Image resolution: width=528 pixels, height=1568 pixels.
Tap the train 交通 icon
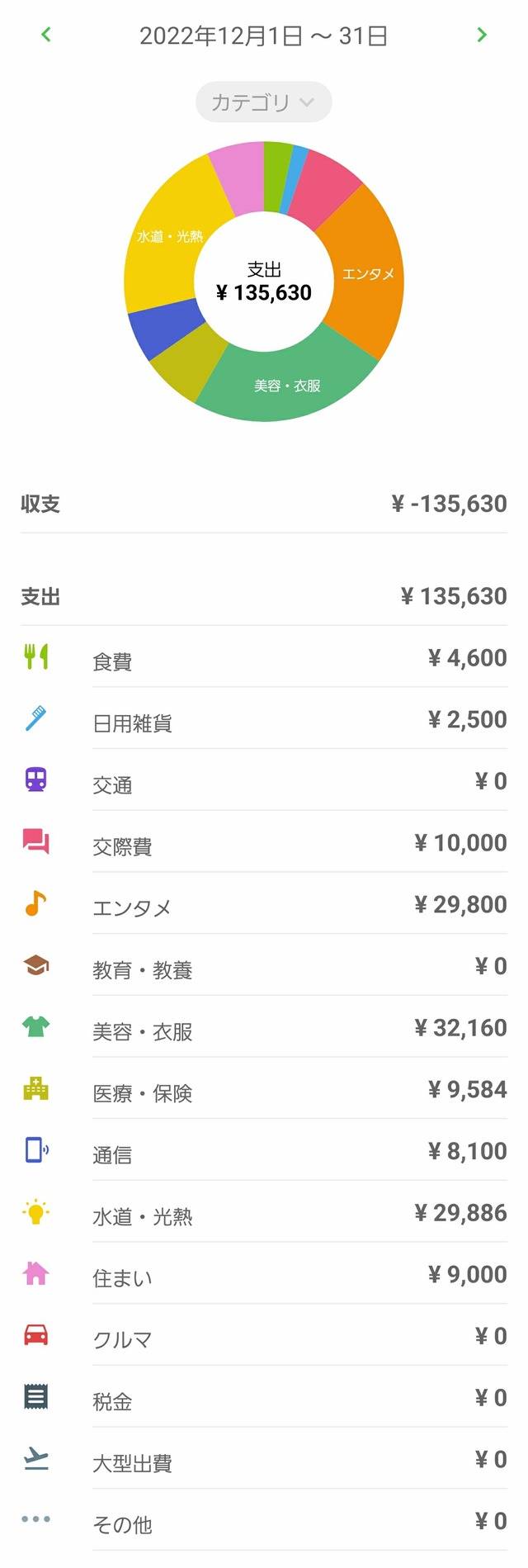[36, 779]
